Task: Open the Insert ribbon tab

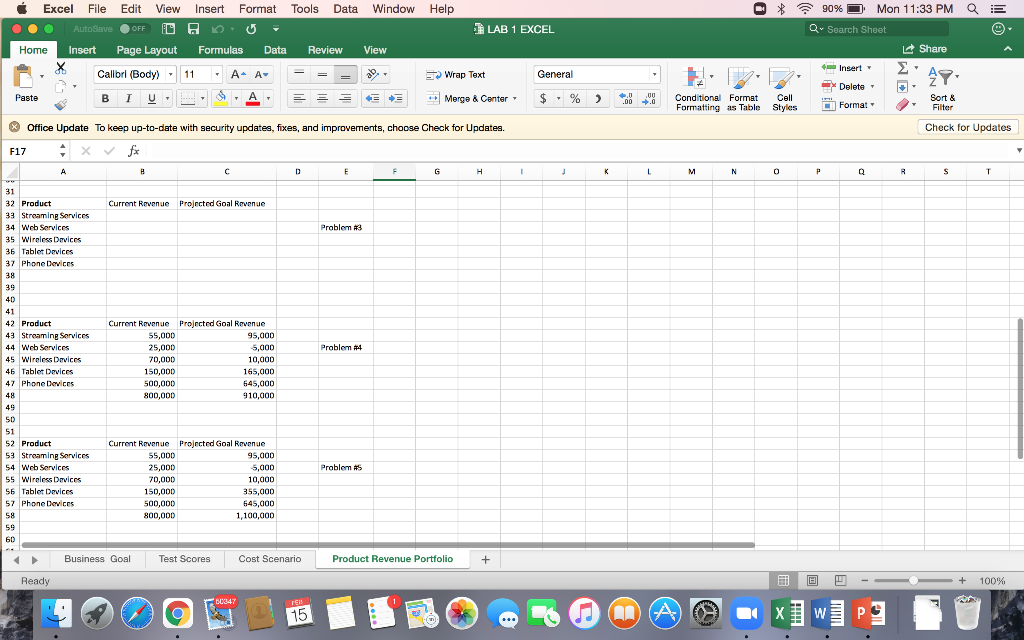Action: point(82,50)
